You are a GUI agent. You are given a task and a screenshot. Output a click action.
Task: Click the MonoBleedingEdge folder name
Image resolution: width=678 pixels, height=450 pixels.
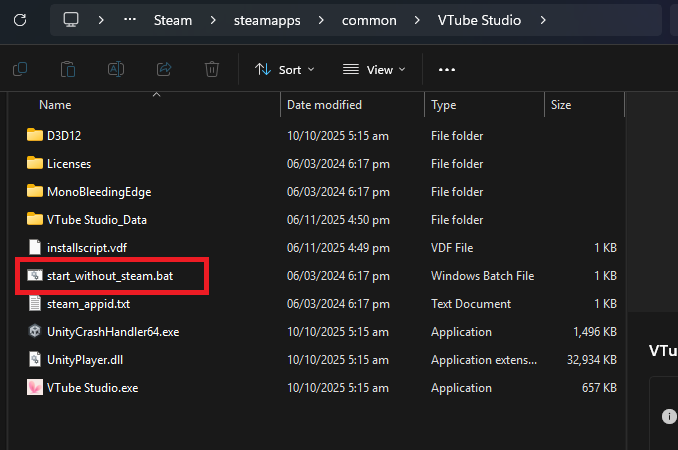99,192
